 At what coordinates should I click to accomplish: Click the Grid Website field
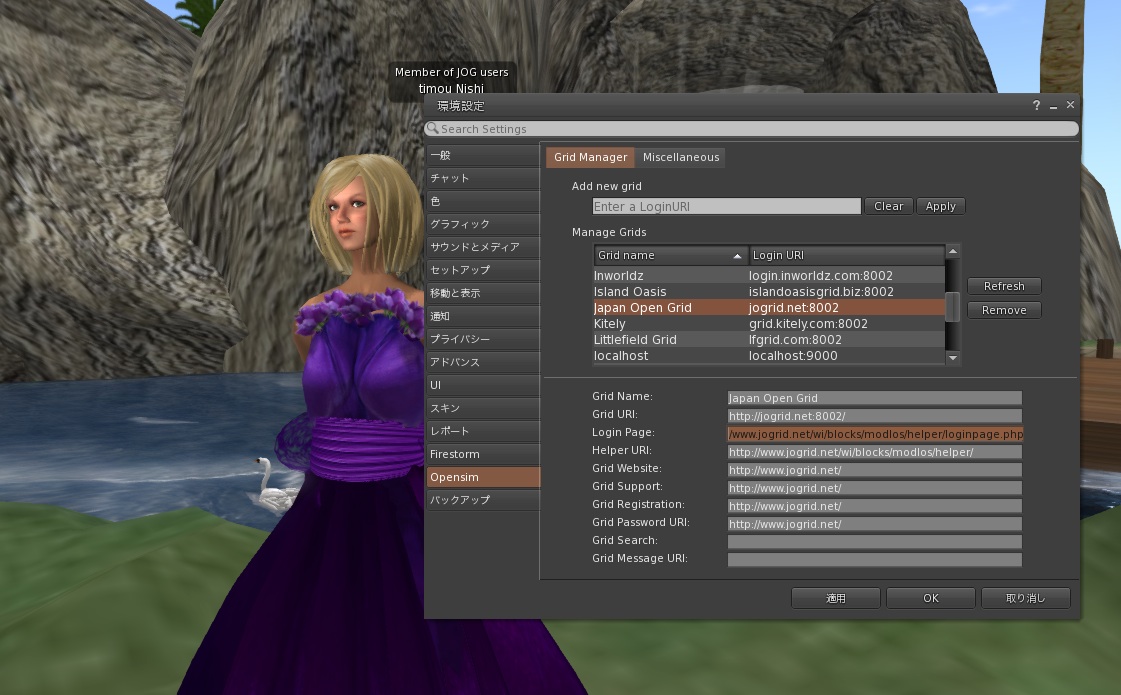coord(874,470)
